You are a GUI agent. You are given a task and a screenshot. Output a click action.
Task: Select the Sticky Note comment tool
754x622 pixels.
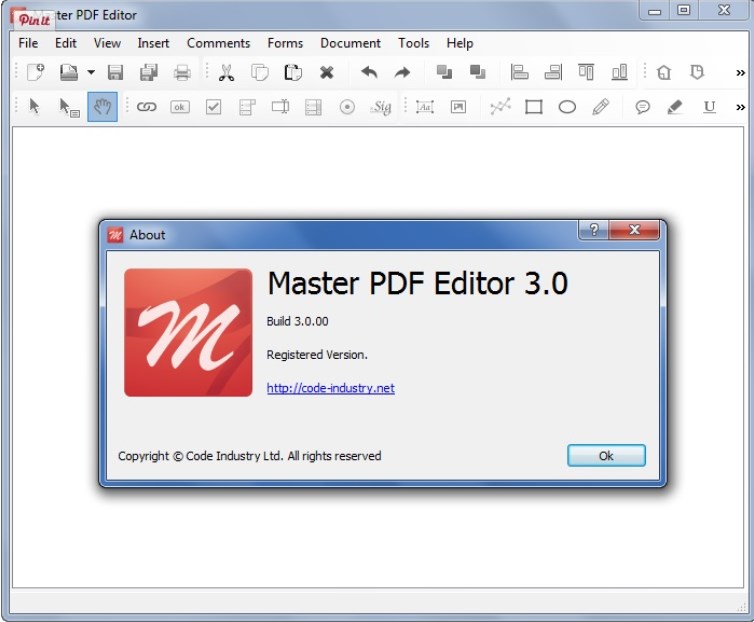point(642,107)
